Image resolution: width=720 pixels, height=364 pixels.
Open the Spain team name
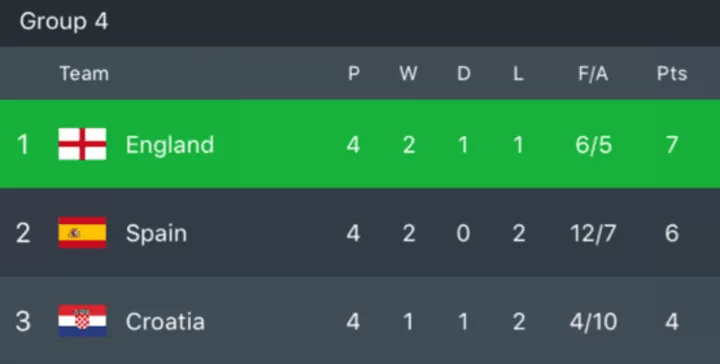[x=156, y=233]
